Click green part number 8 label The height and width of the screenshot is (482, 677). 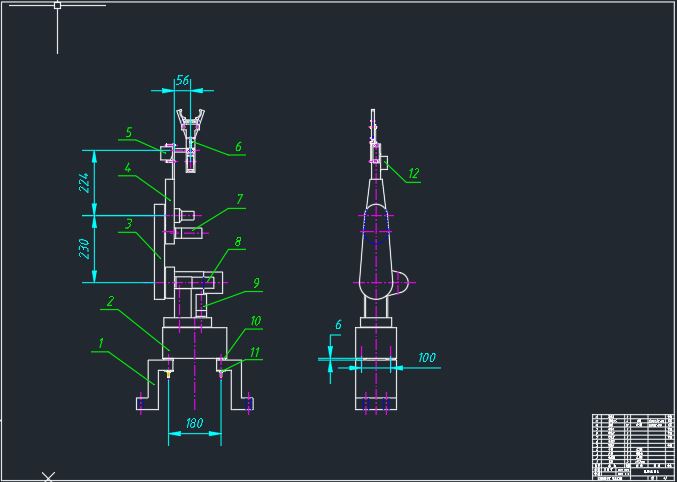(x=238, y=242)
